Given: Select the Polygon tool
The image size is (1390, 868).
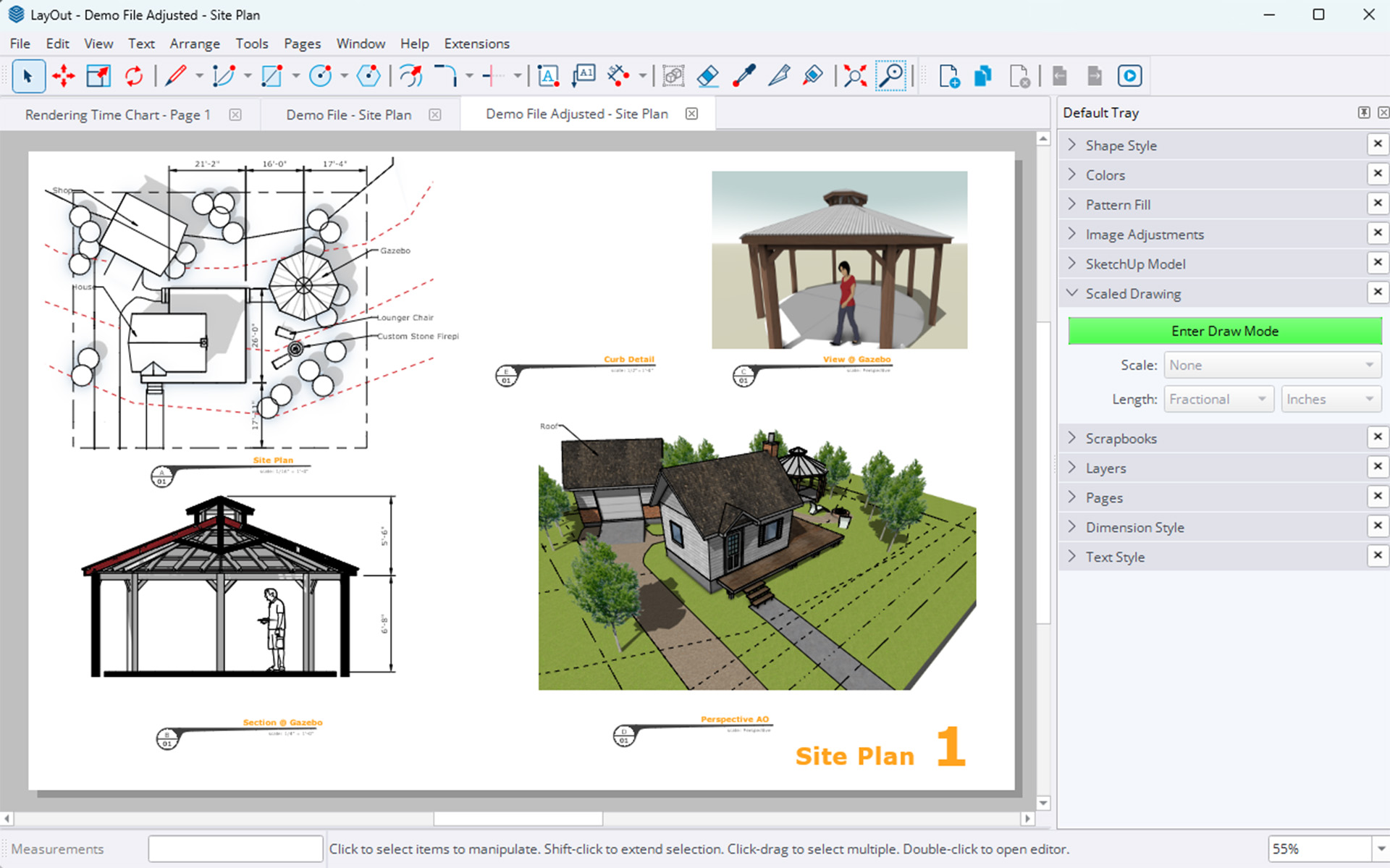Looking at the screenshot, I should (368, 76).
